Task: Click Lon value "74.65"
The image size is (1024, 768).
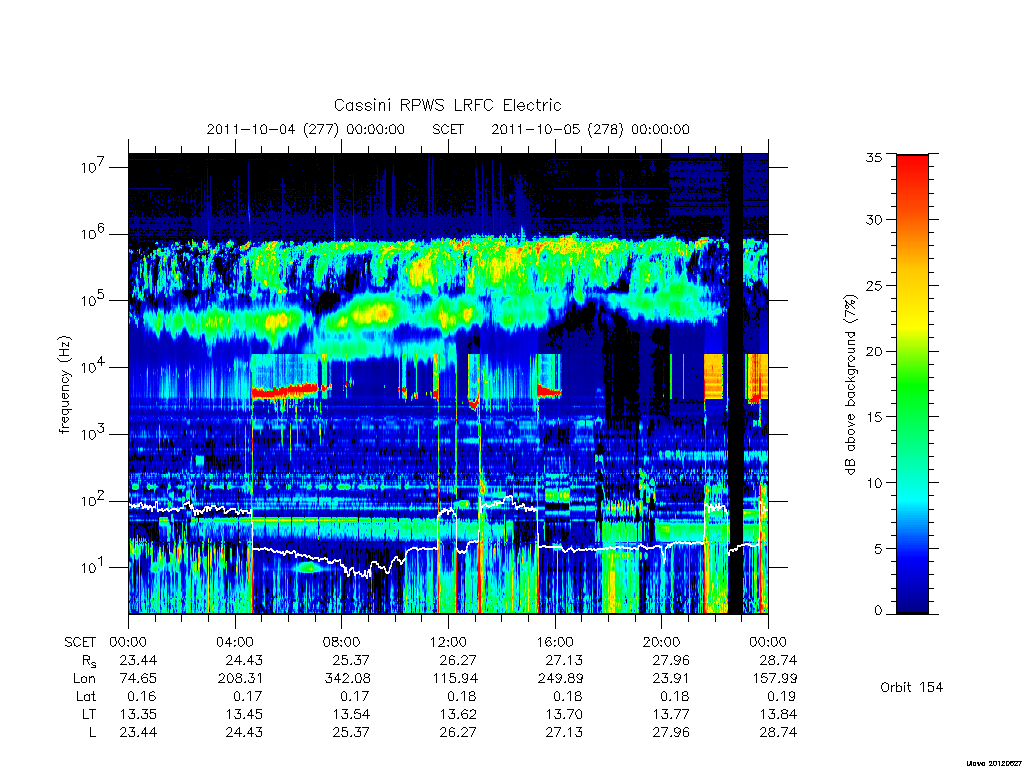Action: 138,679
